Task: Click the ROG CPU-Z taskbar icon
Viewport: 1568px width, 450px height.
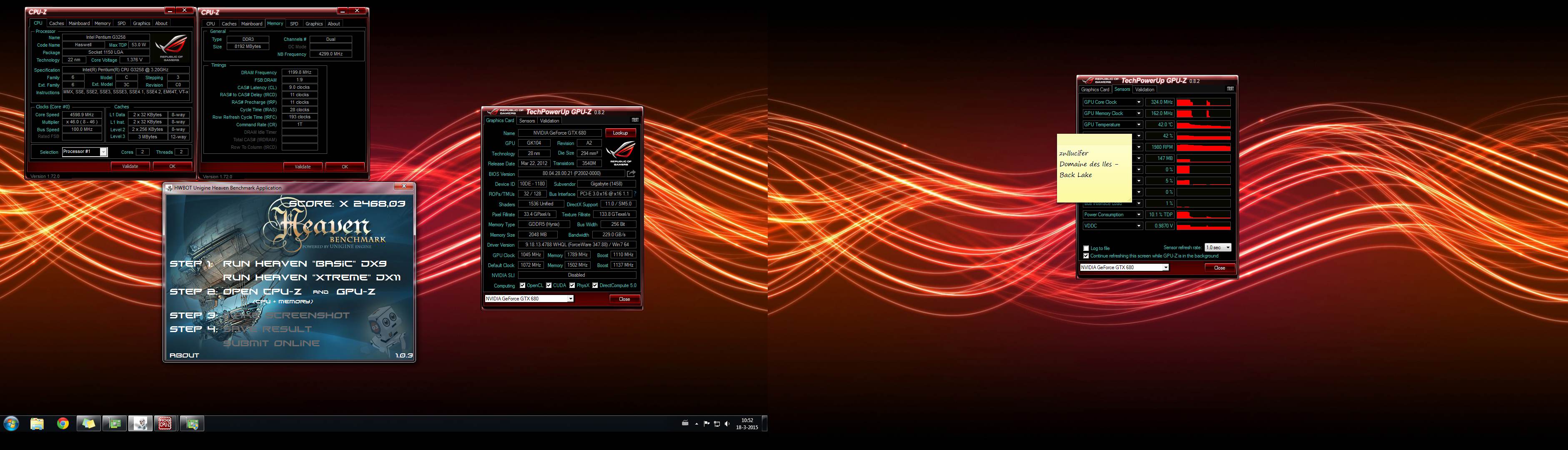Action: (x=165, y=423)
